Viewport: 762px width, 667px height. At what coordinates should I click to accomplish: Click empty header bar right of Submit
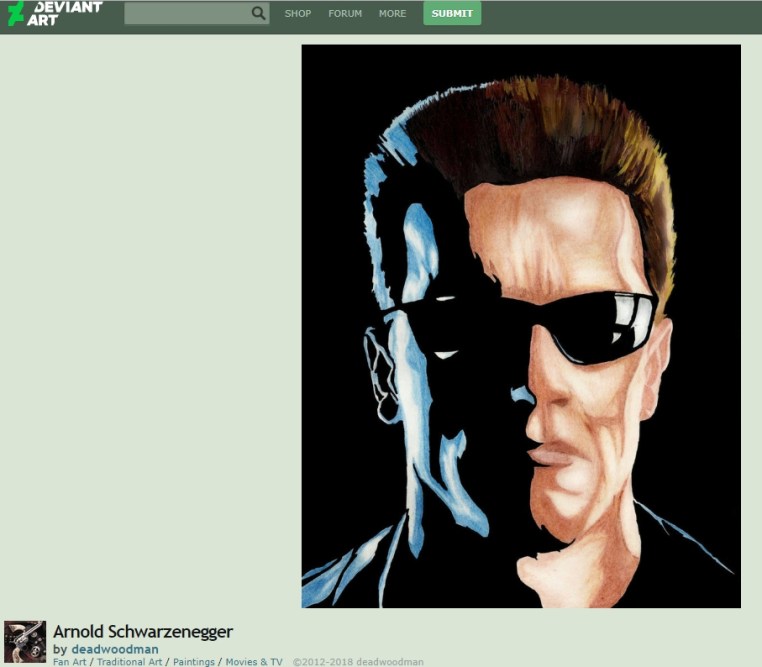[620, 14]
